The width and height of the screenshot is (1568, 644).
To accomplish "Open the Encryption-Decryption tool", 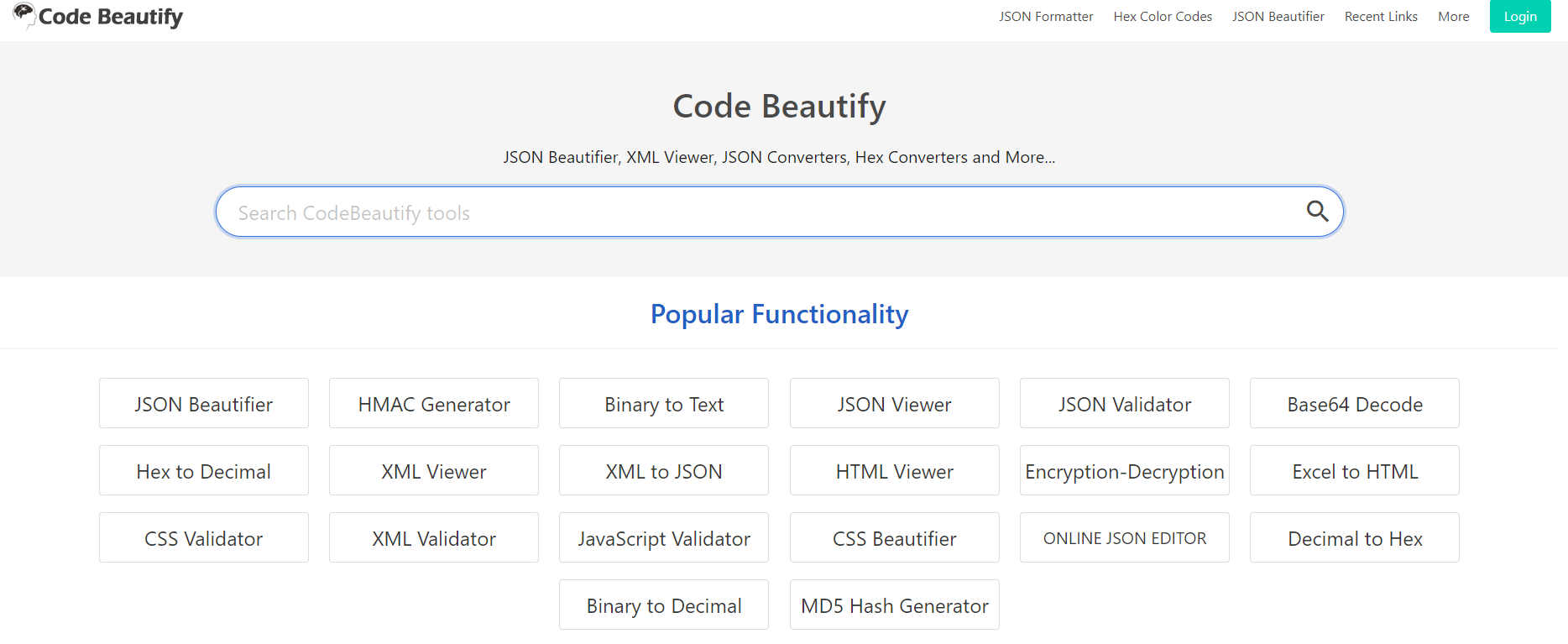I will point(1125,470).
